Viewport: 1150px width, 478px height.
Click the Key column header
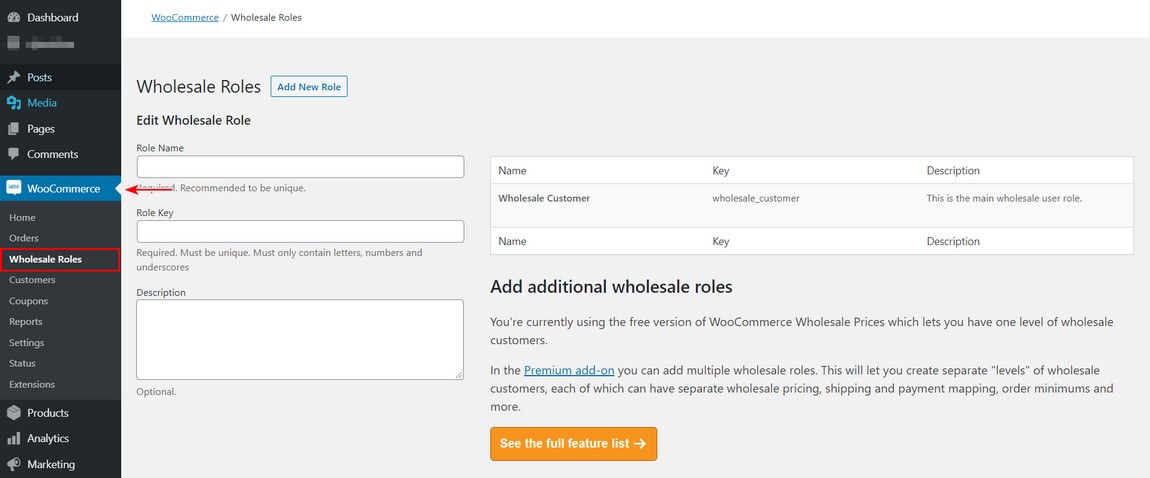click(x=721, y=171)
